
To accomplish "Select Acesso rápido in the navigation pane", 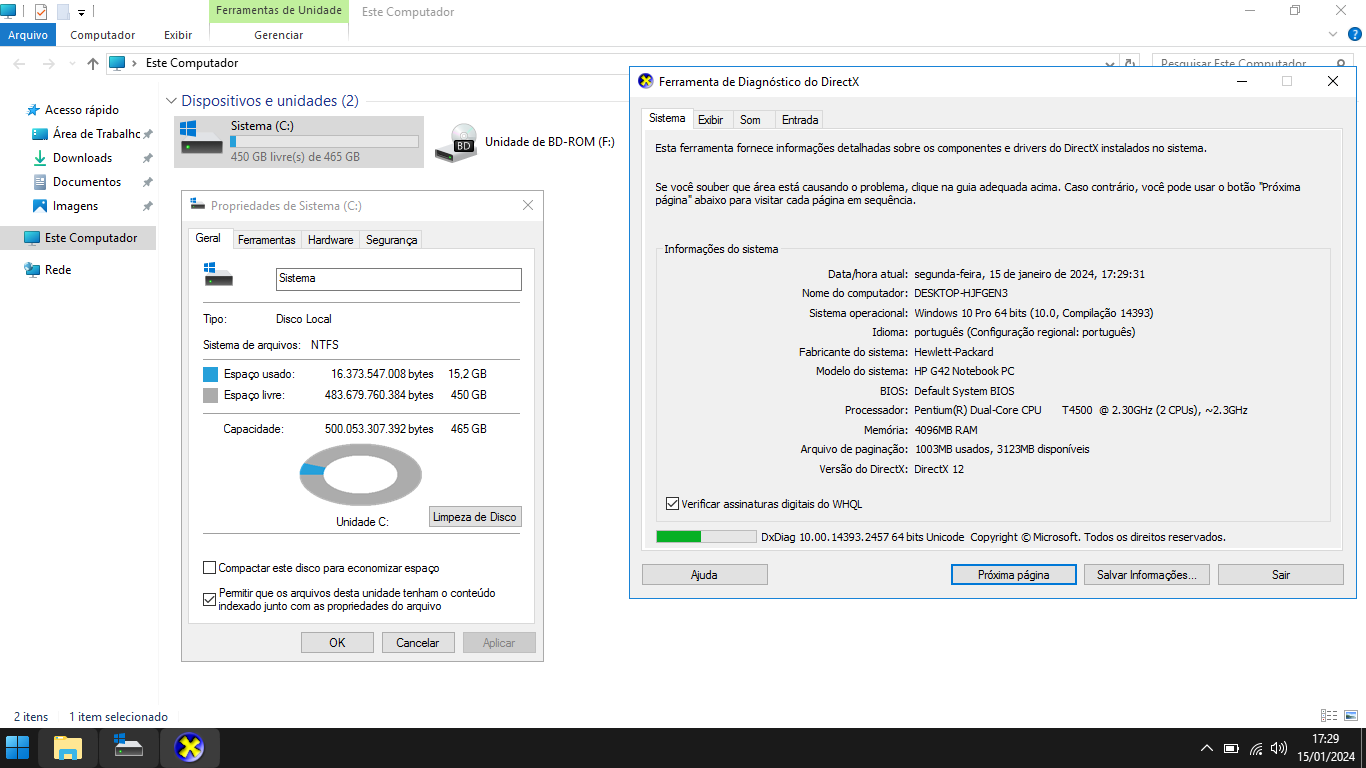I will point(81,110).
